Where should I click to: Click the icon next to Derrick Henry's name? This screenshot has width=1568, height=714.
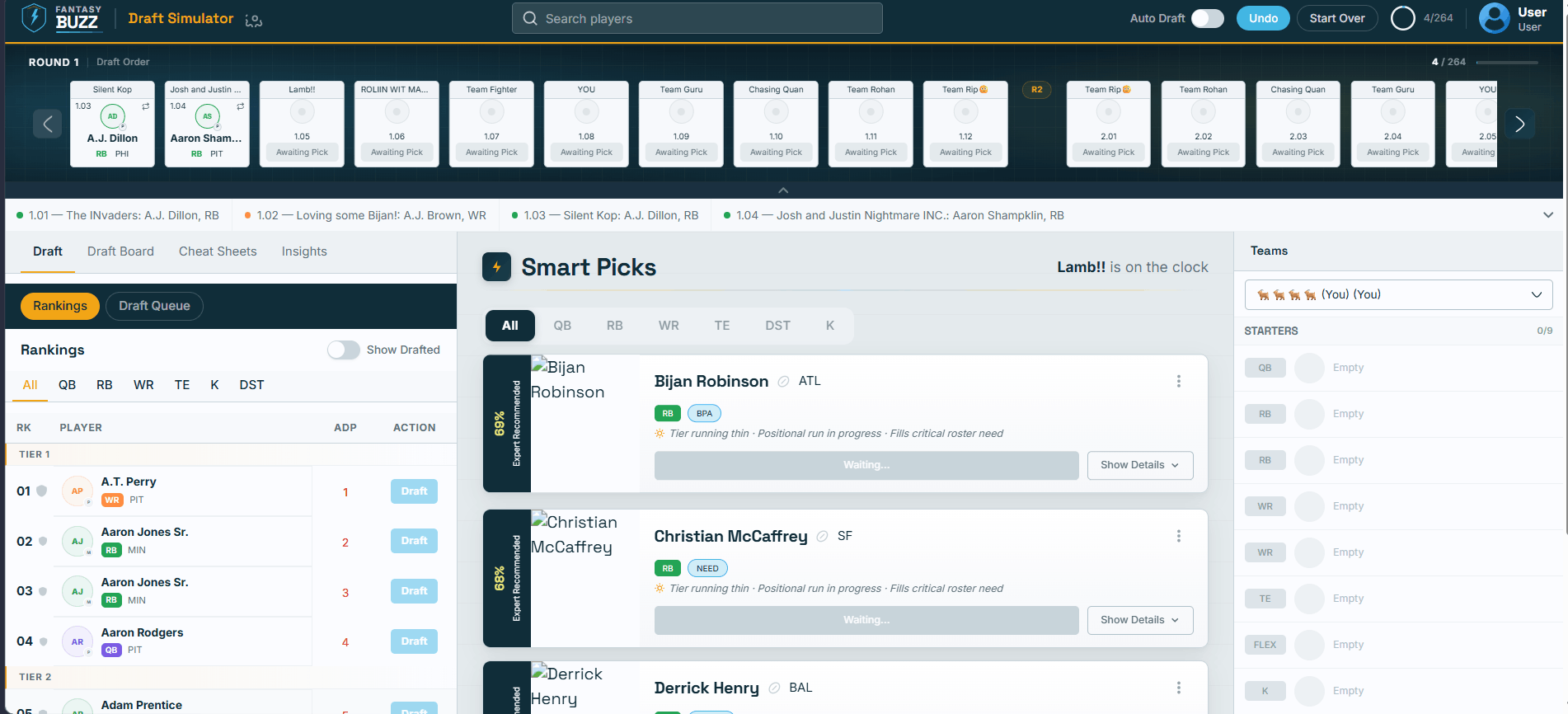coord(774,688)
